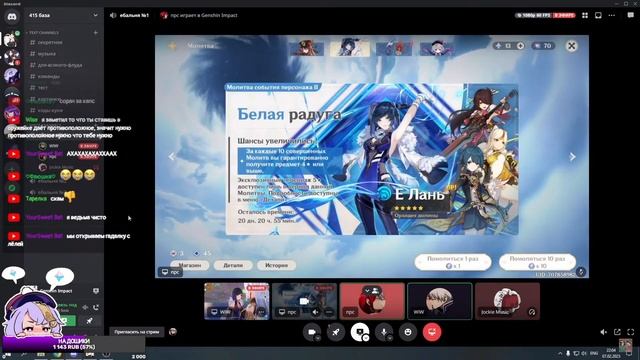The image size is (640, 360).
Task: Focus npc stream thumbnail
Action: point(304,301)
